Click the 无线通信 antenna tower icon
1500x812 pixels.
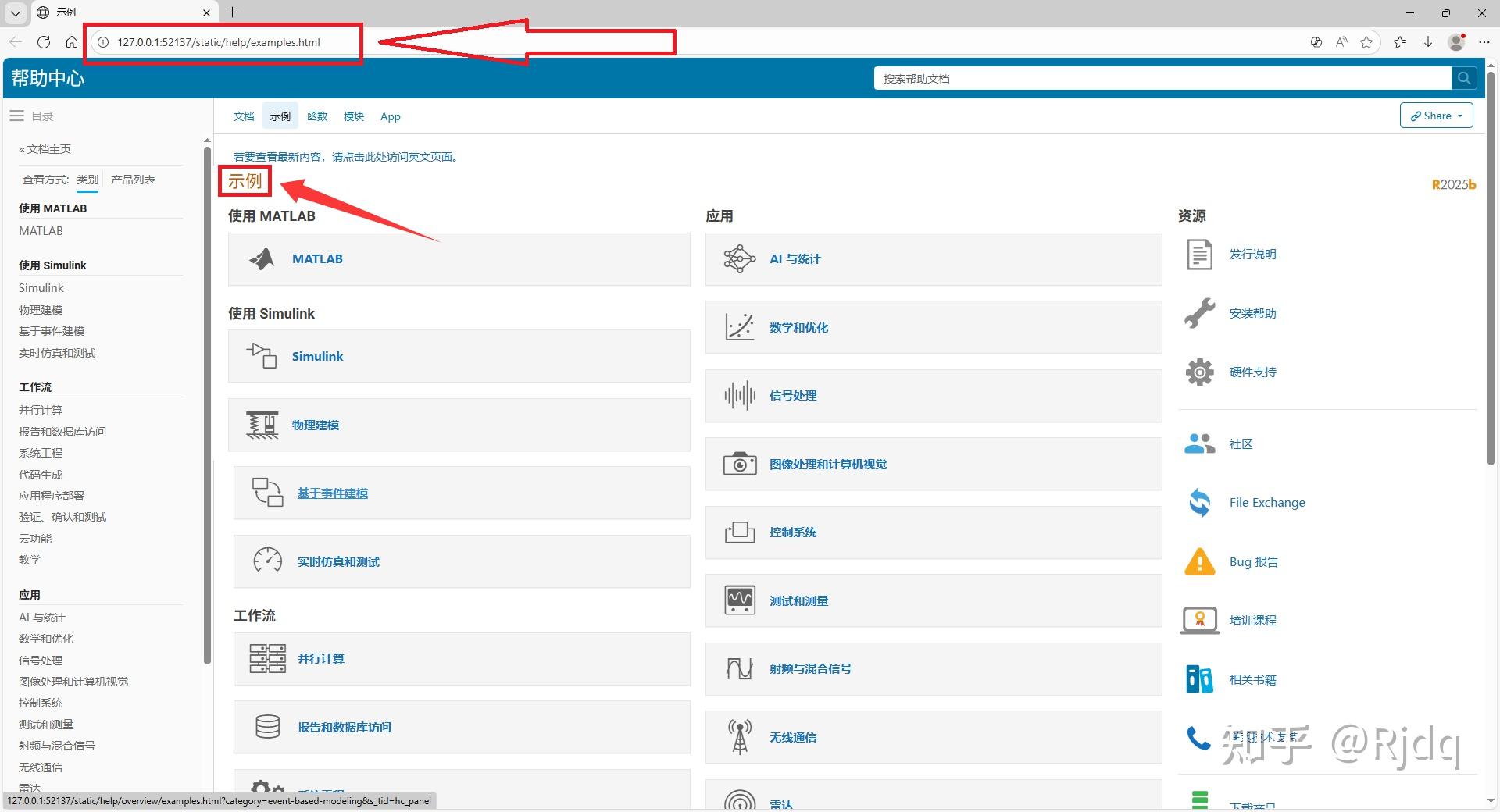(739, 737)
